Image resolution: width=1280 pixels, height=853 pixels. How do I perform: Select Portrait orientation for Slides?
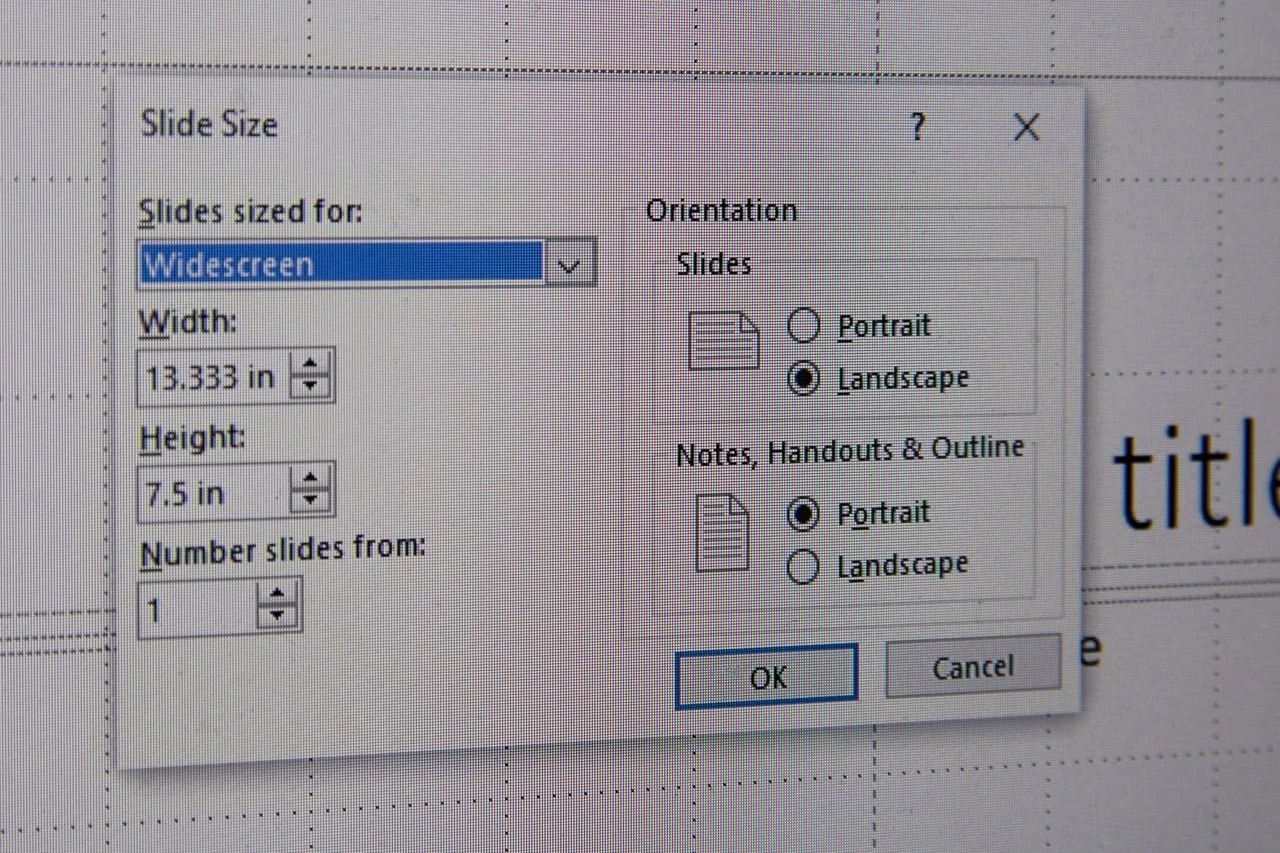pyautogui.click(x=803, y=325)
